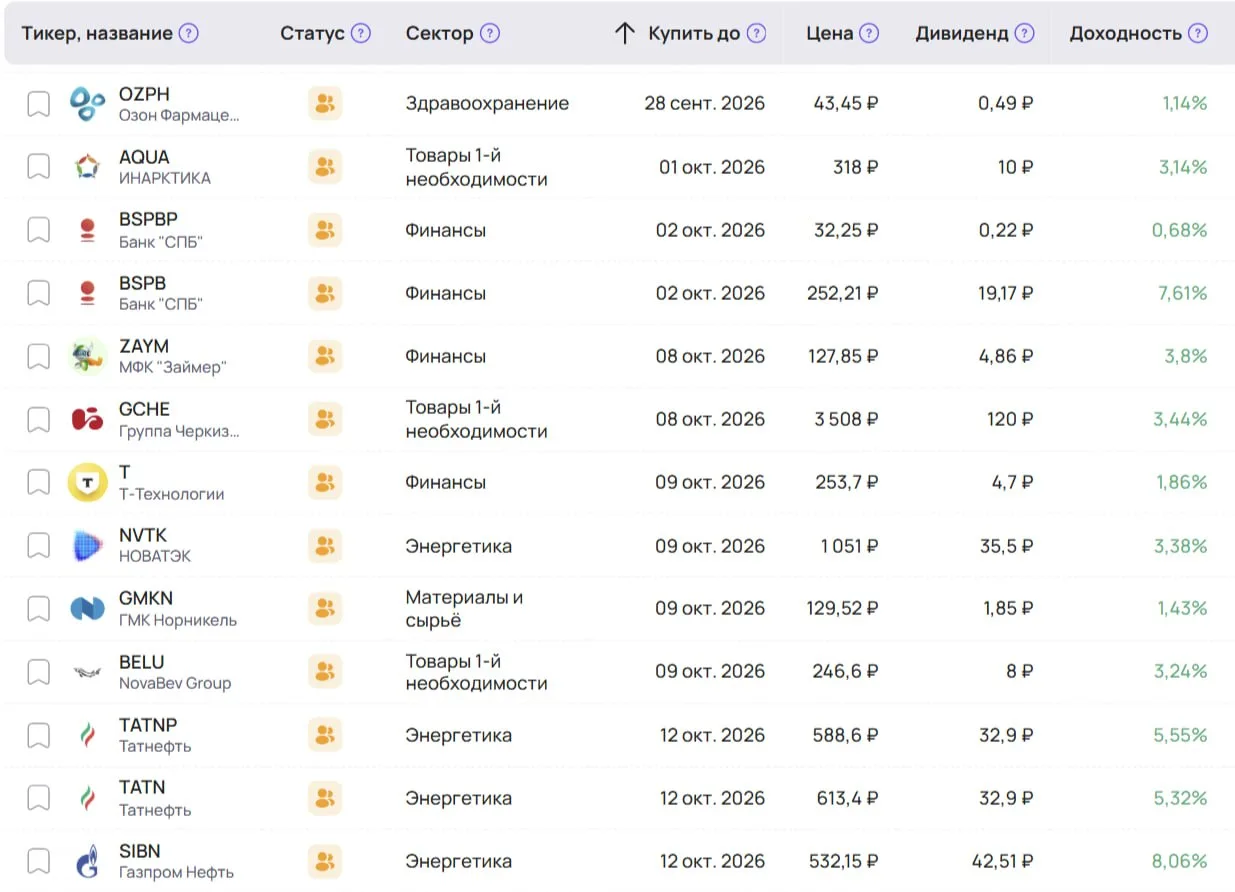This screenshot has height=892, width=1235.
Task: Click the status icon in SIBN row
Action: [x=324, y=862]
